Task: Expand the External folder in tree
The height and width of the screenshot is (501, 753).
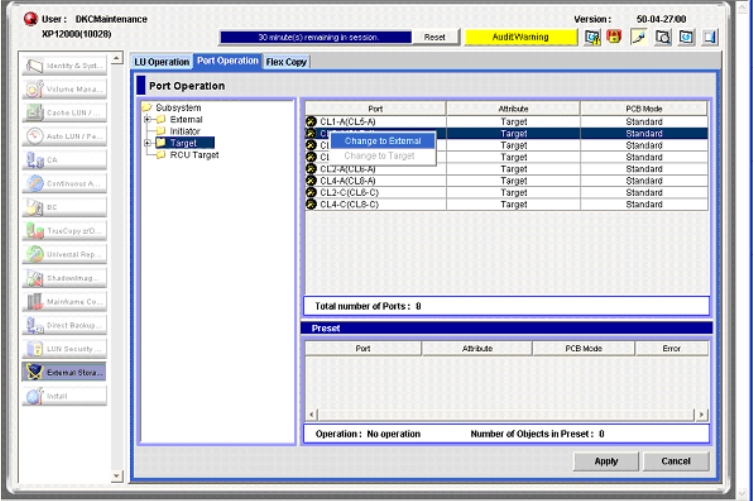Action: click(x=148, y=119)
